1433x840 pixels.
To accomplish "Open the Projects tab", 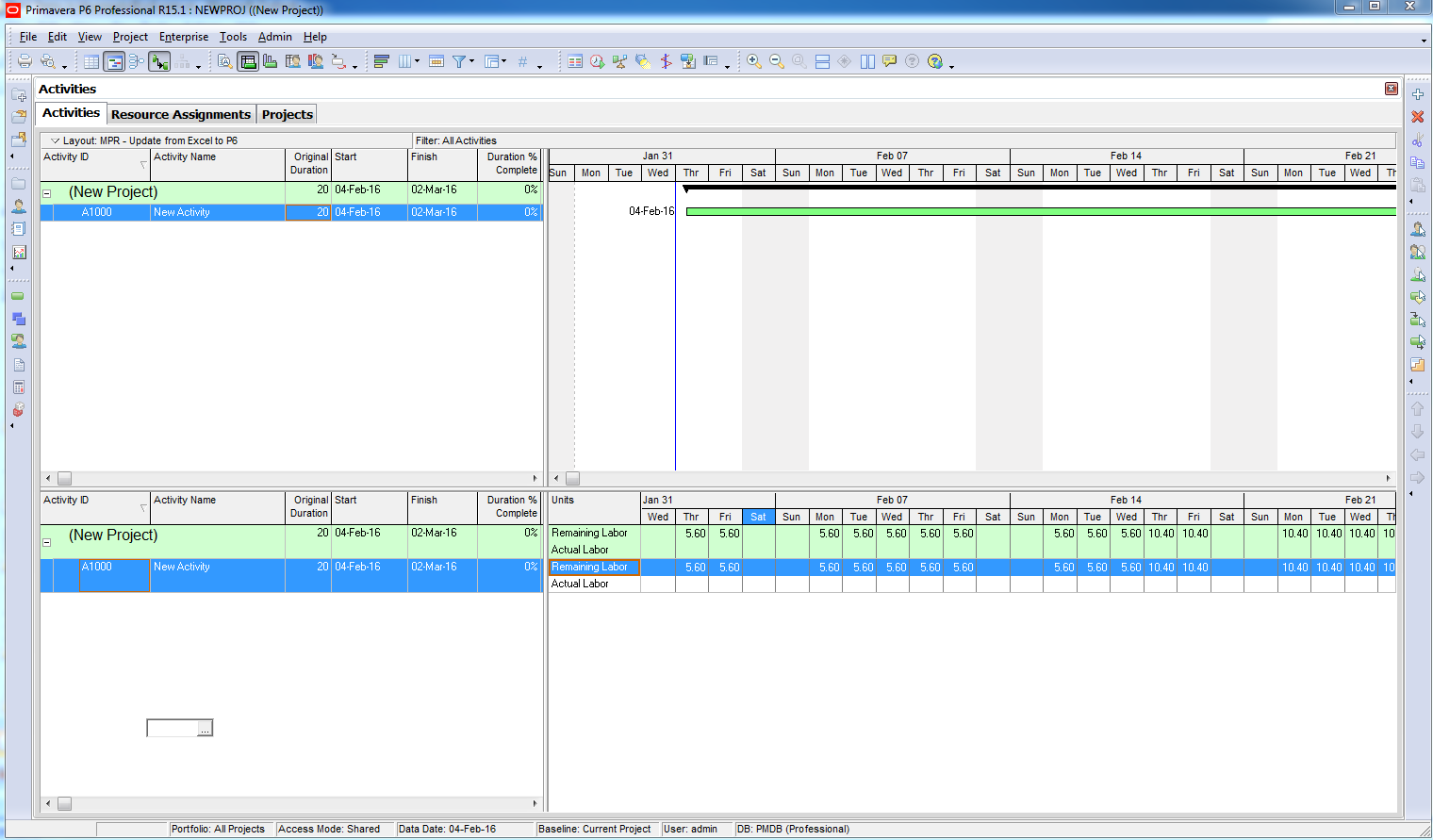I will tap(288, 114).
